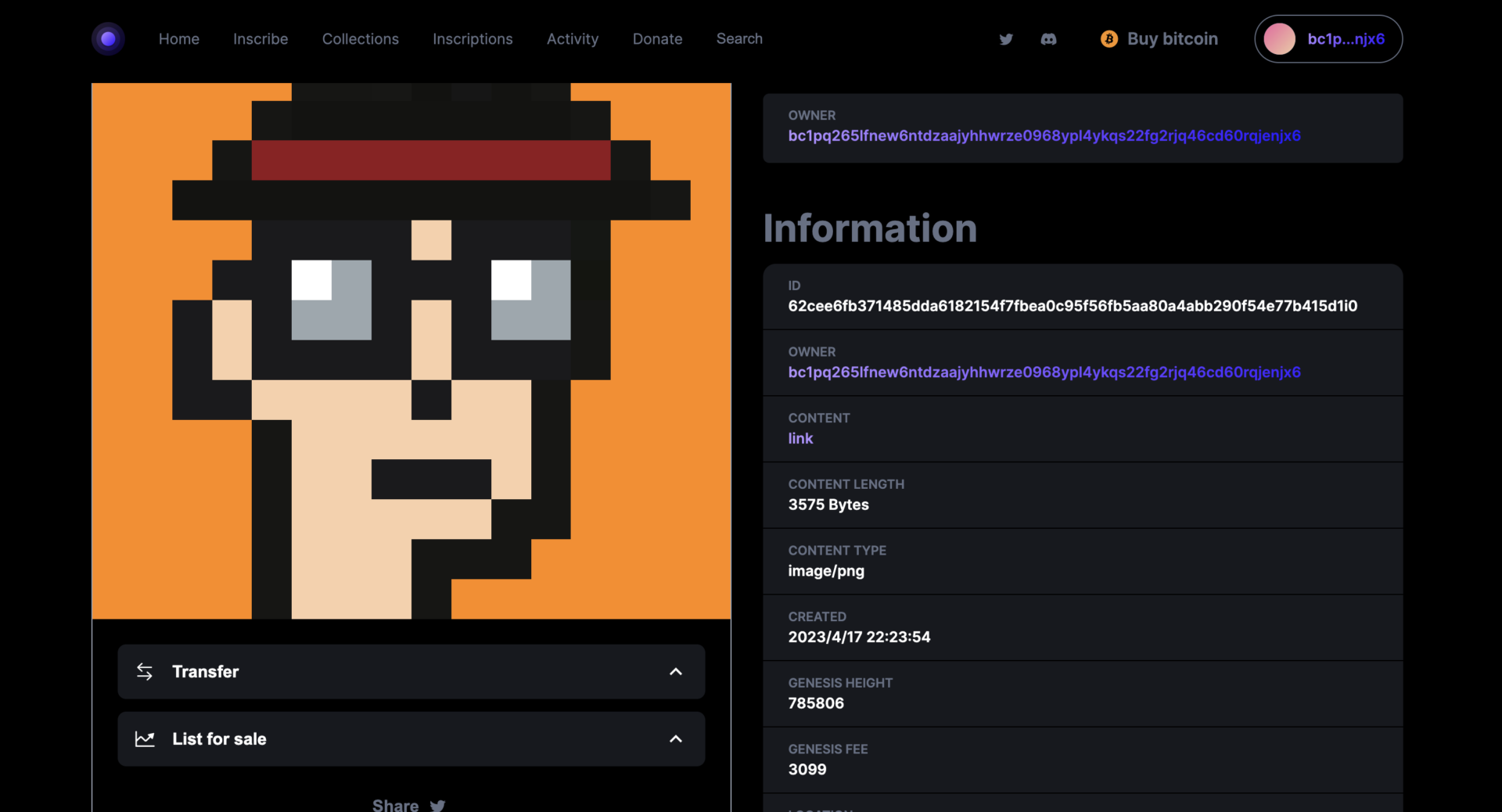Viewport: 1502px width, 812px height.
Task: Navigate to Inscriptions
Action: (x=473, y=39)
